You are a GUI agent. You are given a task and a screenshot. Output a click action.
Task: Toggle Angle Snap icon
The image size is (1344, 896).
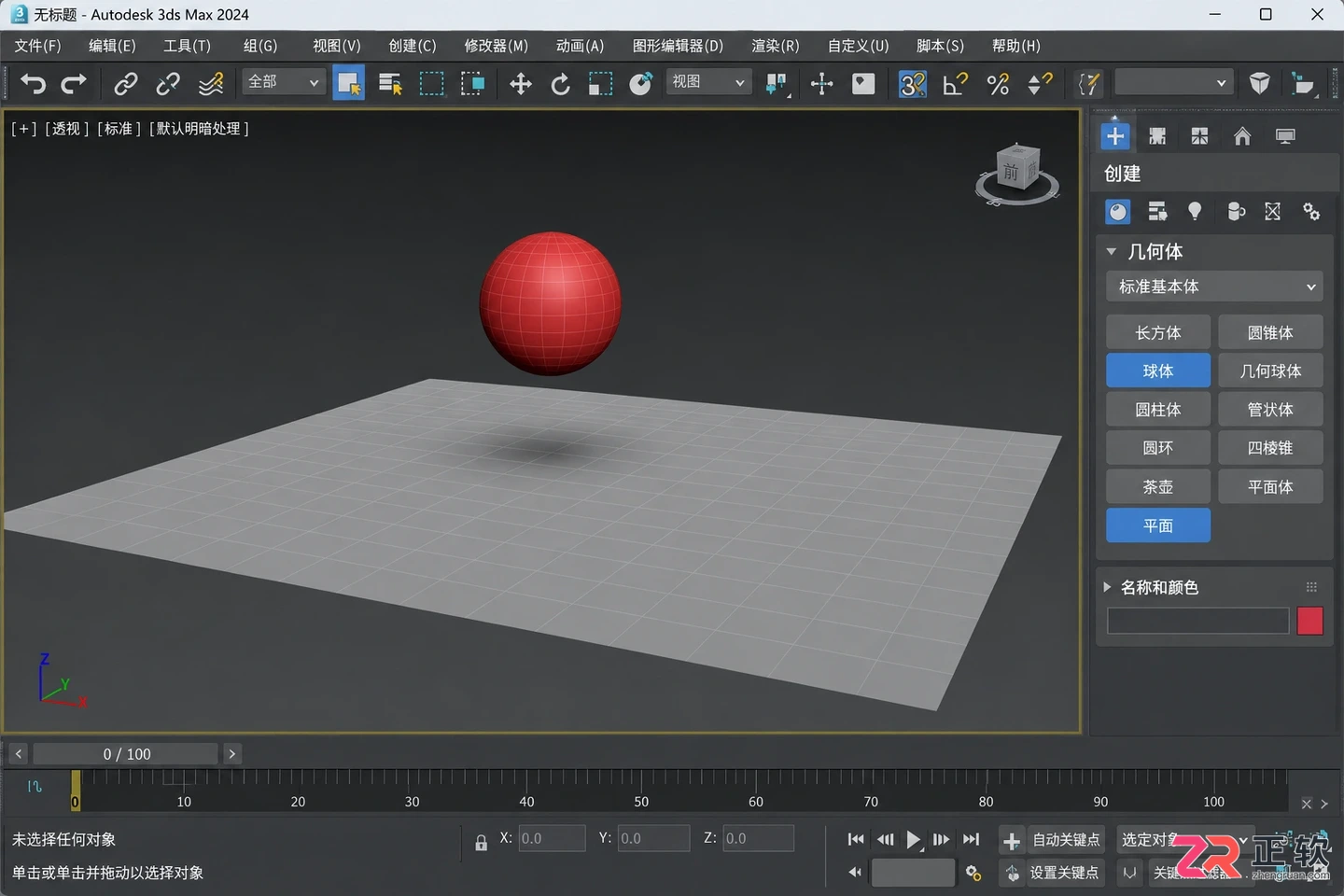pyautogui.click(x=955, y=84)
